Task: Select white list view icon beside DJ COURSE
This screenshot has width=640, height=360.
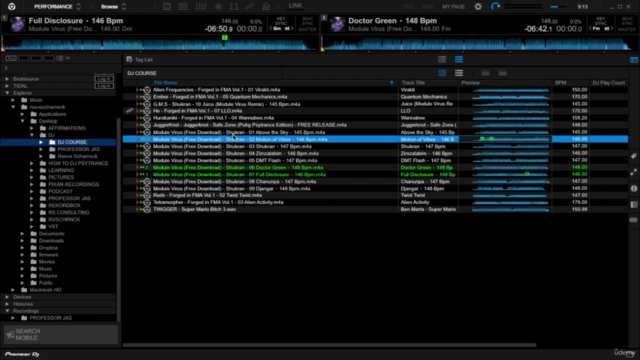Action: (x=459, y=73)
